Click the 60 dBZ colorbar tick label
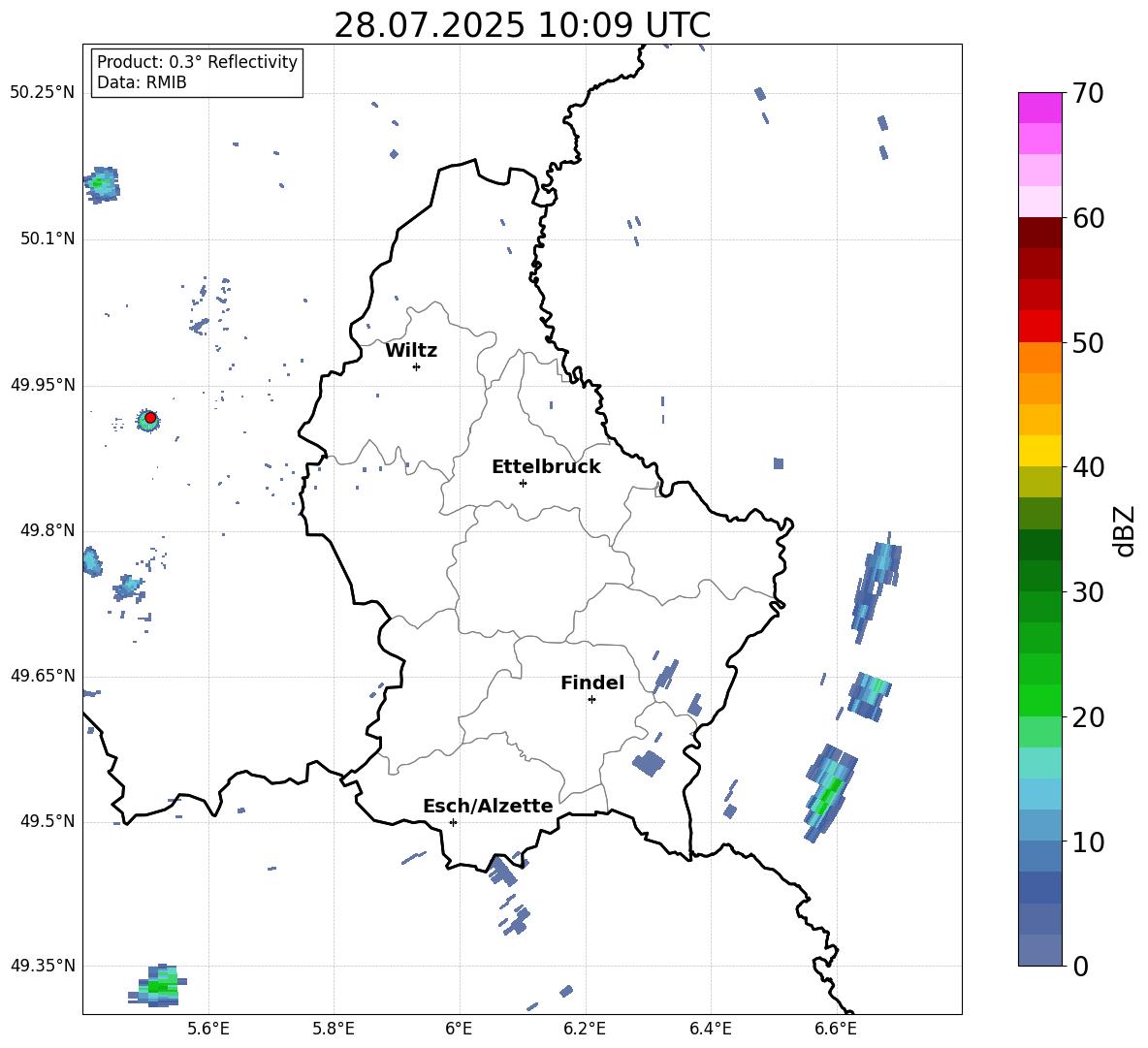 click(x=1087, y=218)
